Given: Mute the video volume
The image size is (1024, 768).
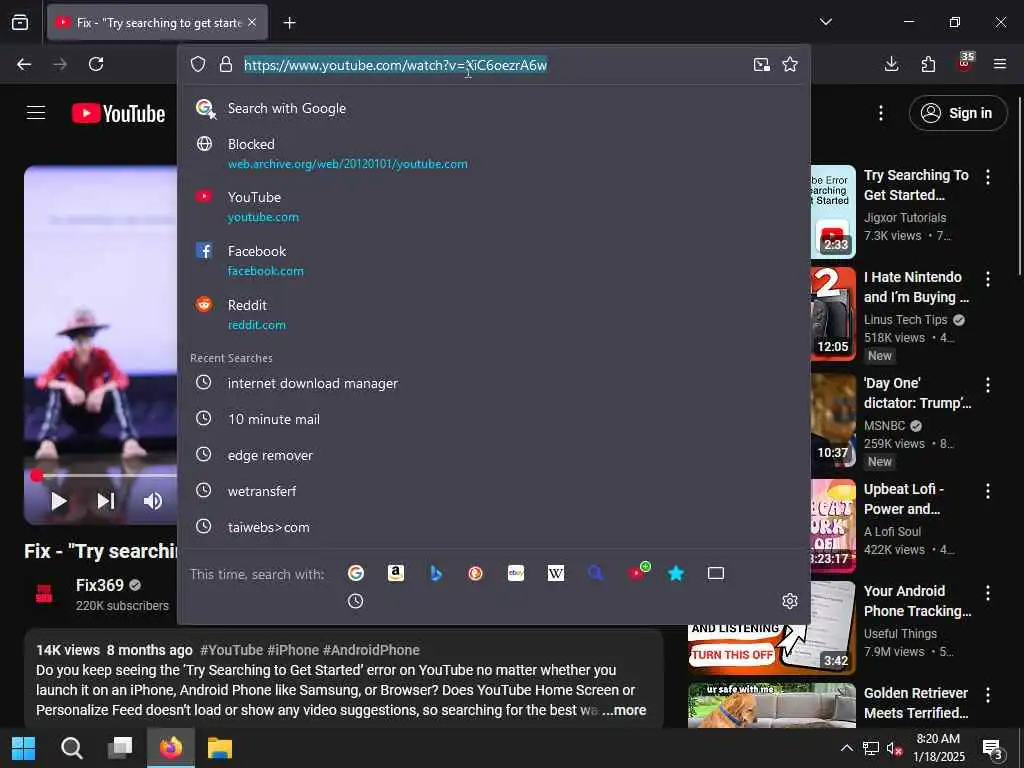Looking at the screenshot, I should [x=153, y=501].
